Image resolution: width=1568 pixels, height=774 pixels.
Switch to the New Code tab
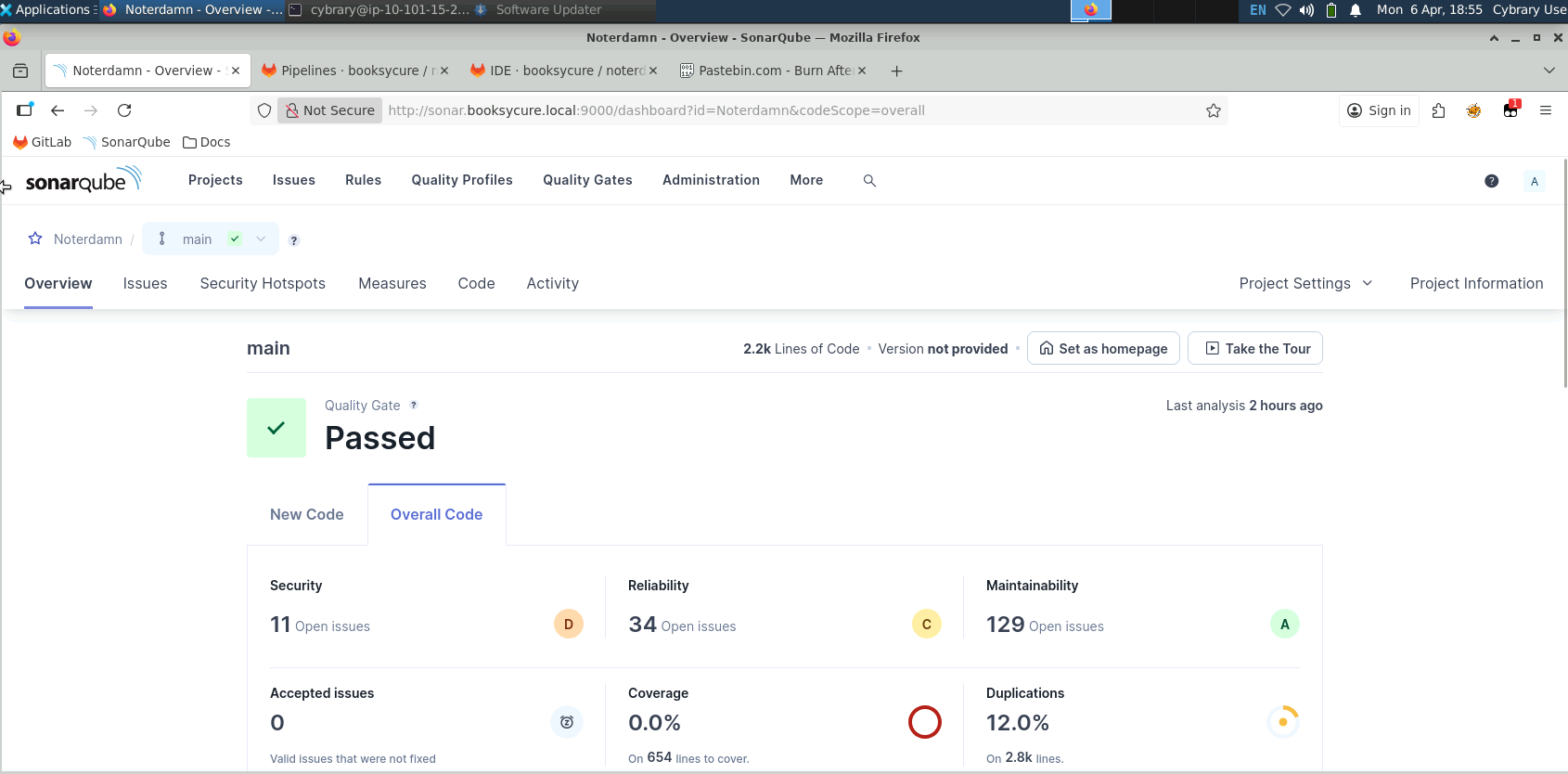(306, 515)
